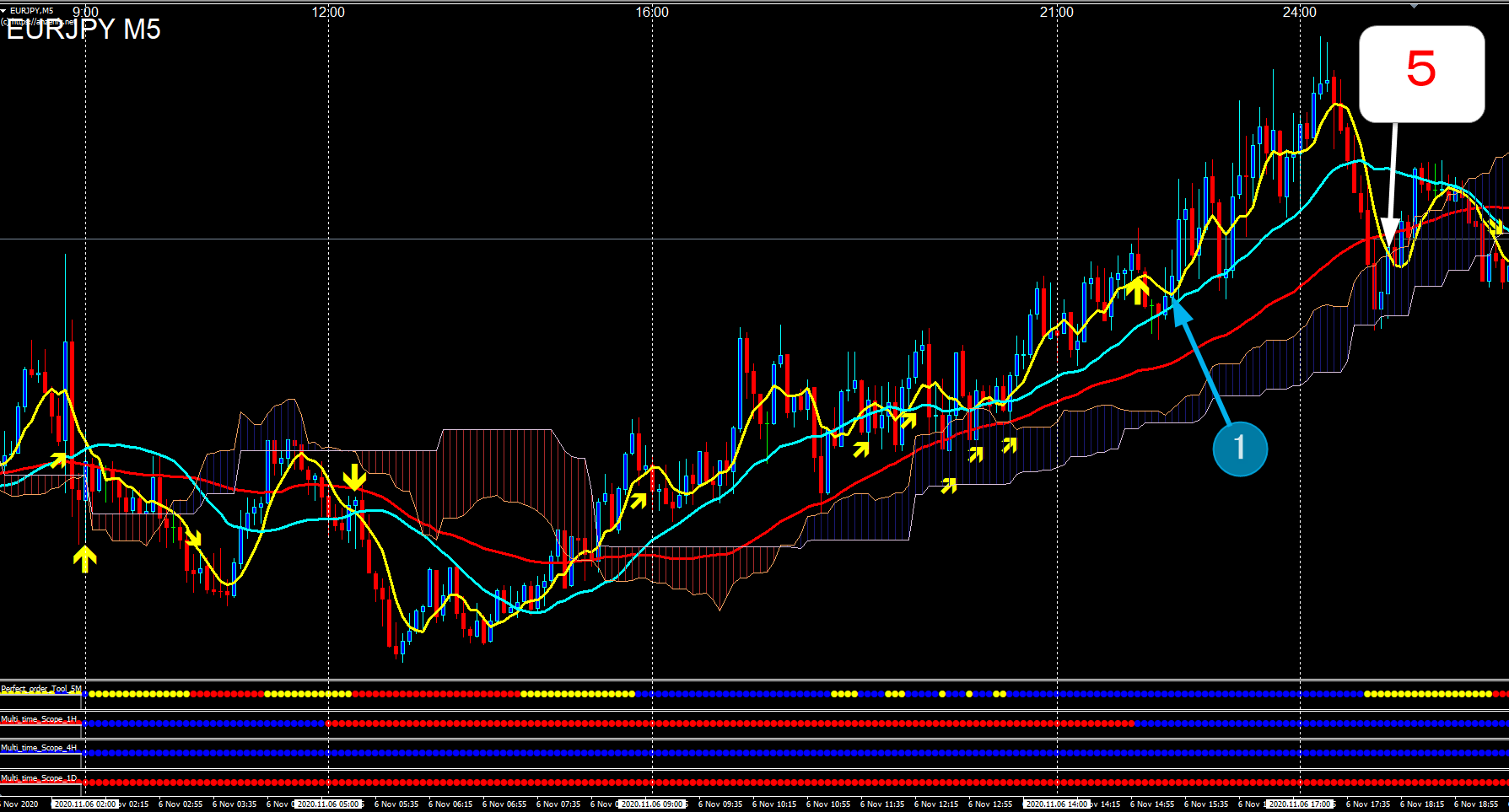Click the 6 Nov 14:55 time axis label

(x=1152, y=804)
